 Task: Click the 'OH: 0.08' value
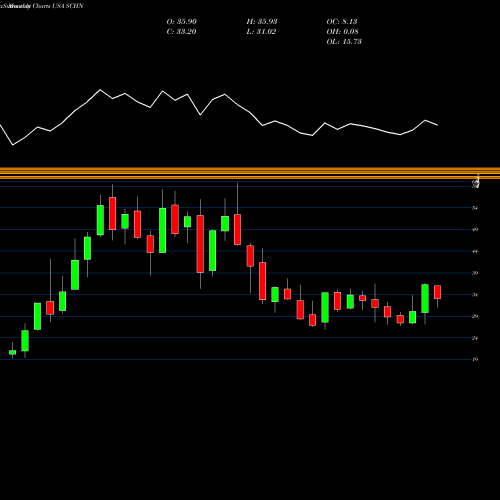pos(343,32)
